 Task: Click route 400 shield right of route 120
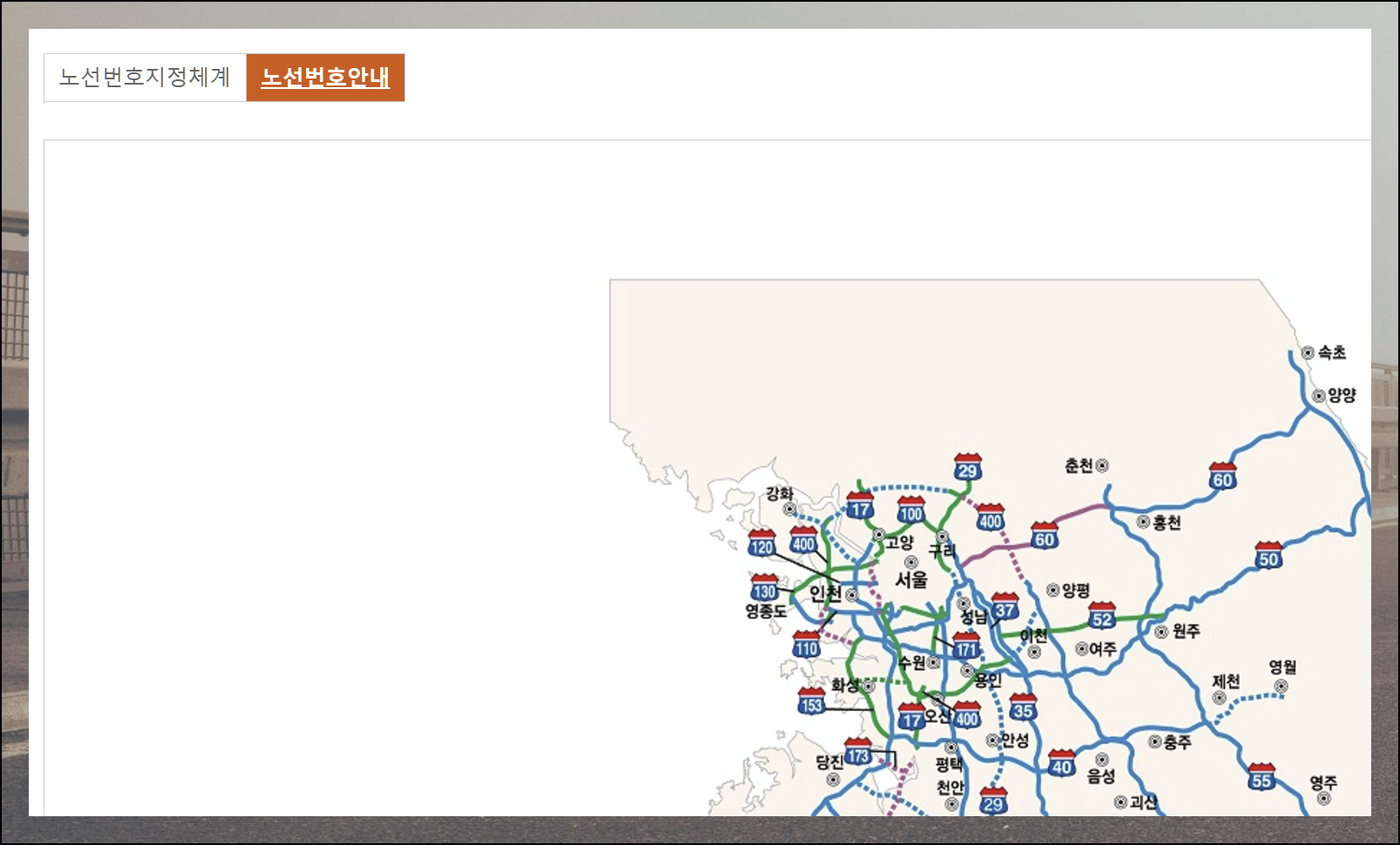click(804, 541)
